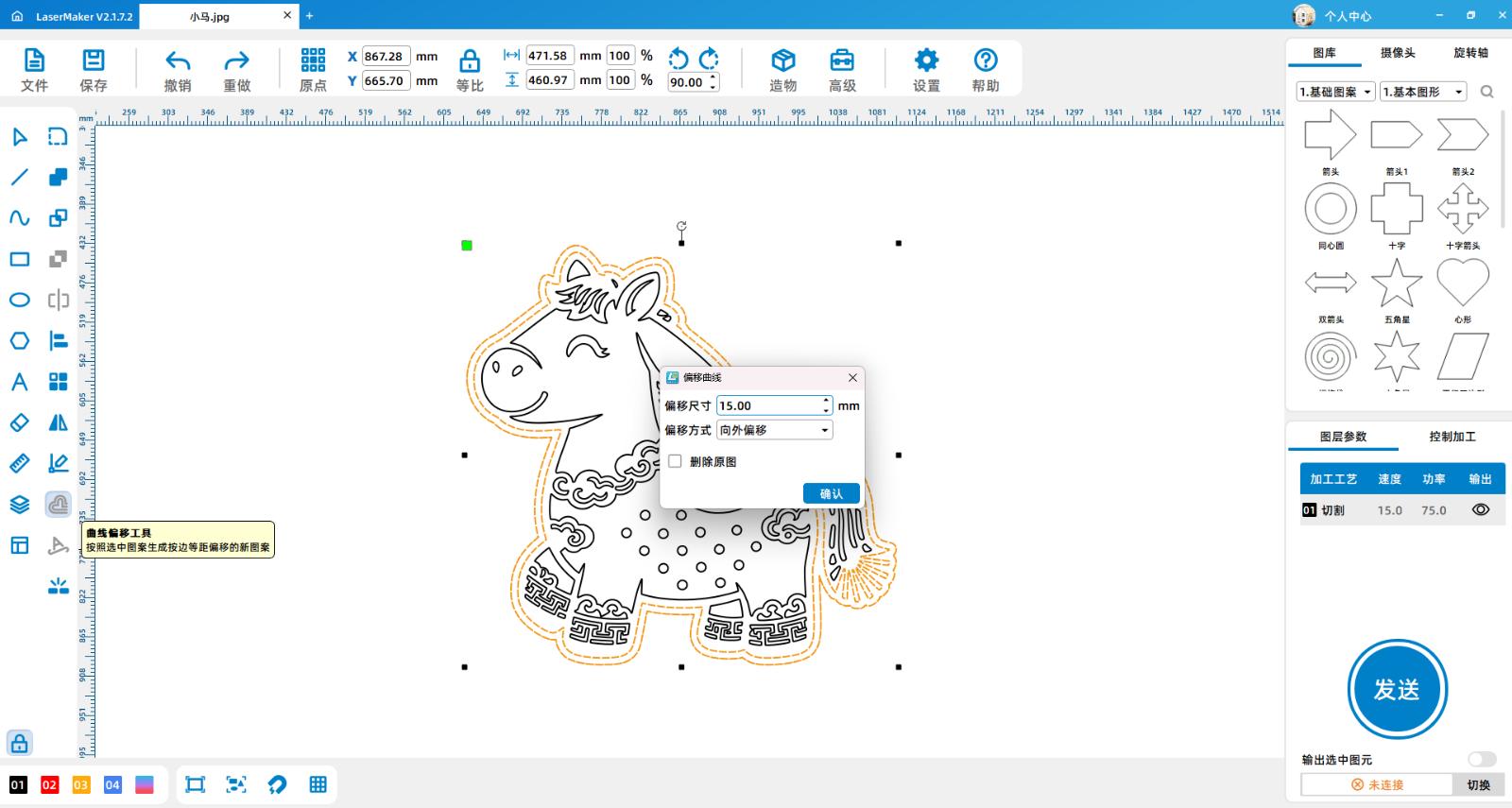This screenshot has width=1512, height=808.
Task: Click the undo arrow icon
Action: (x=178, y=61)
